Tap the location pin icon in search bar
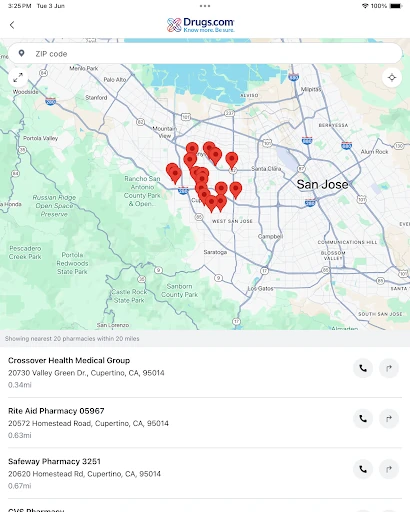 (22, 53)
